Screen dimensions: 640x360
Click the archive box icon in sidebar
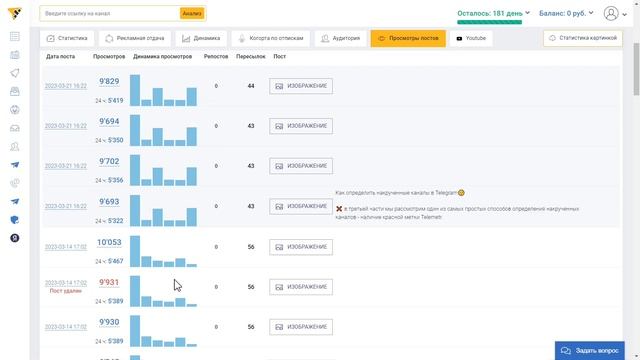coord(15,91)
